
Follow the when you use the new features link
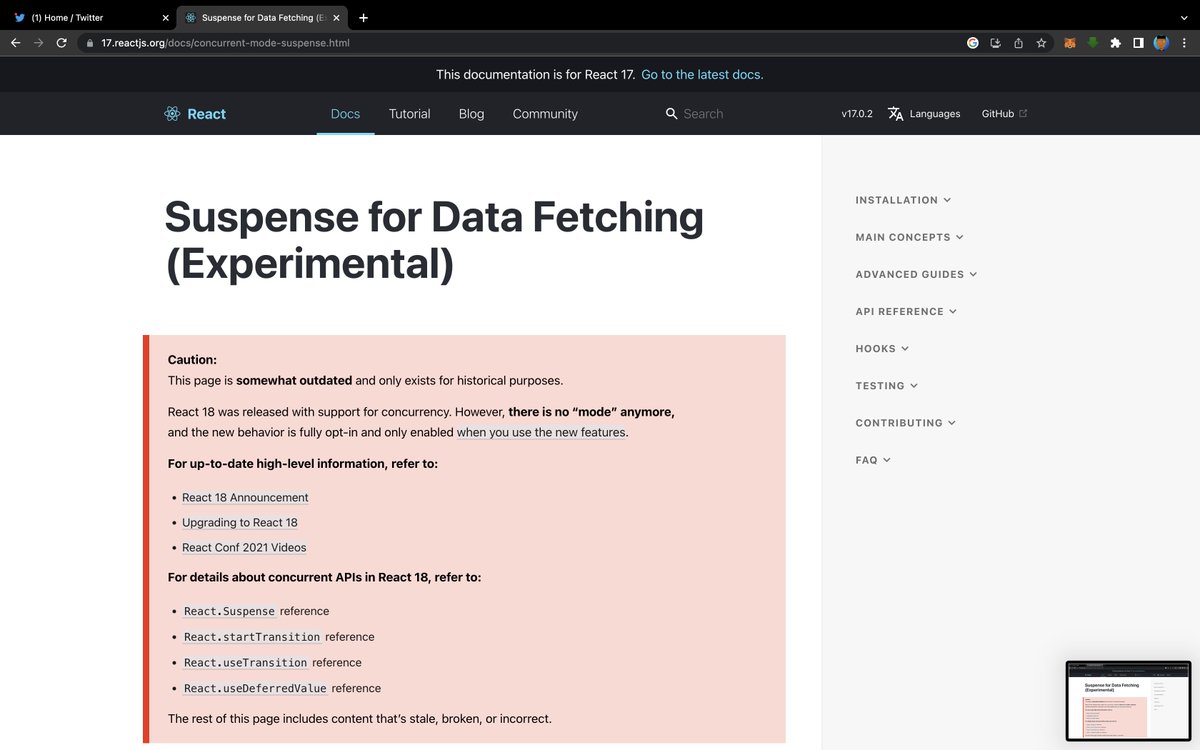coord(541,433)
